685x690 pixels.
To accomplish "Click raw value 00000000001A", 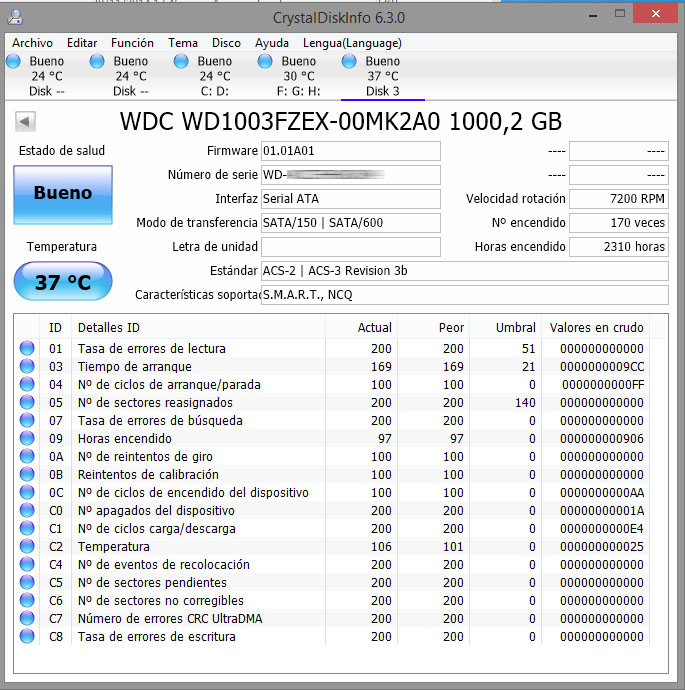I will [x=602, y=510].
